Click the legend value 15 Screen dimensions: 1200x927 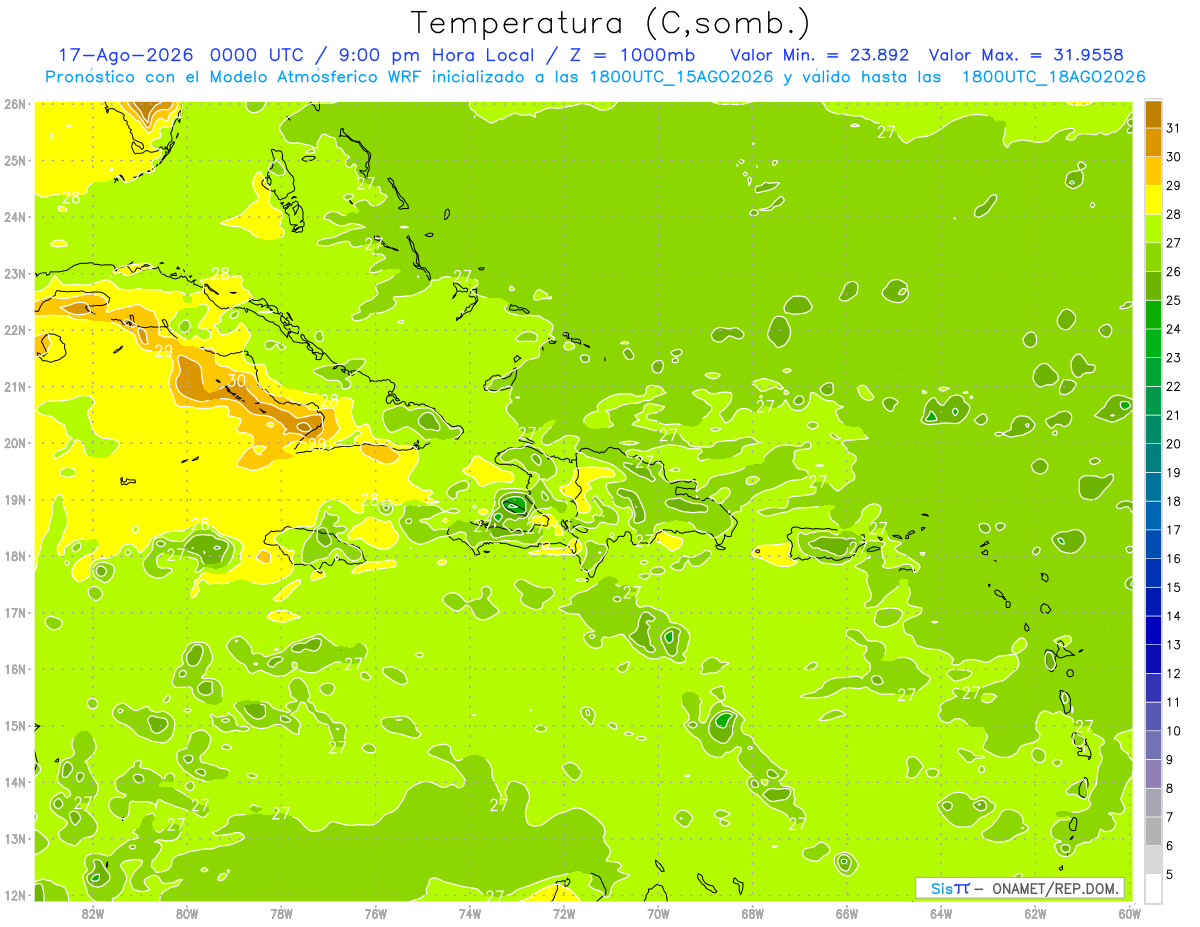click(1174, 588)
